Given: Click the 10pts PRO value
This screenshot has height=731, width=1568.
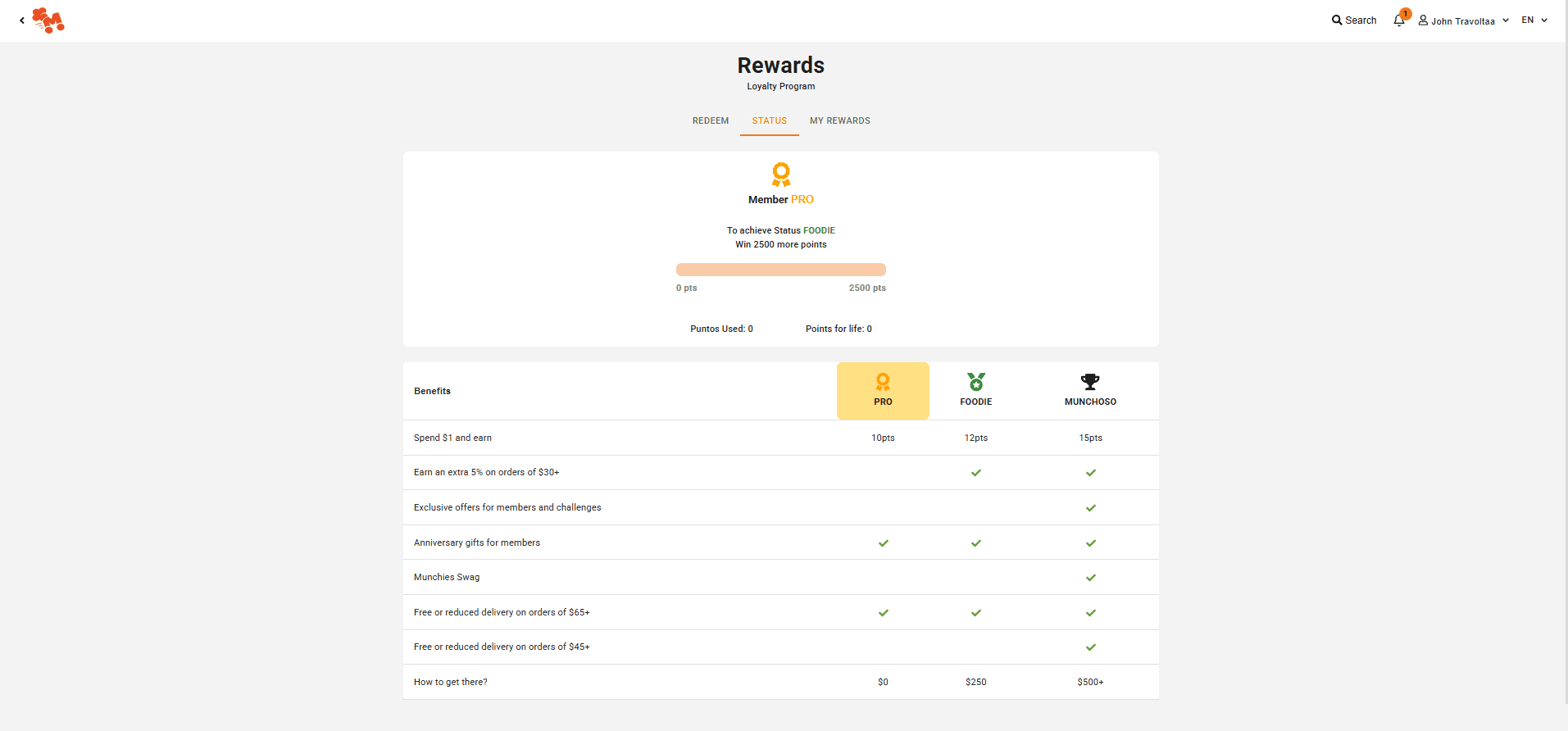Looking at the screenshot, I should pos(883,438).
